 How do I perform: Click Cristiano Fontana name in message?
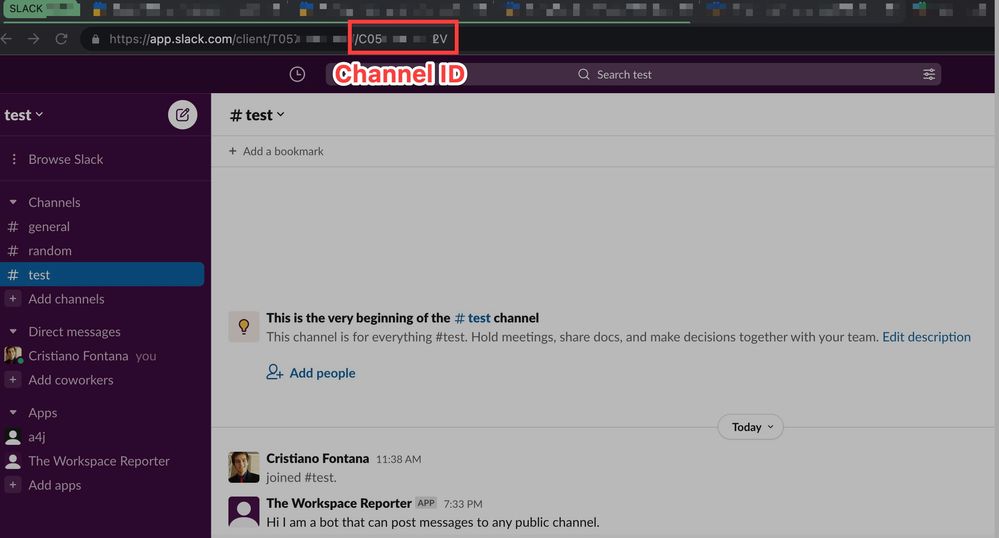(317, 458)
